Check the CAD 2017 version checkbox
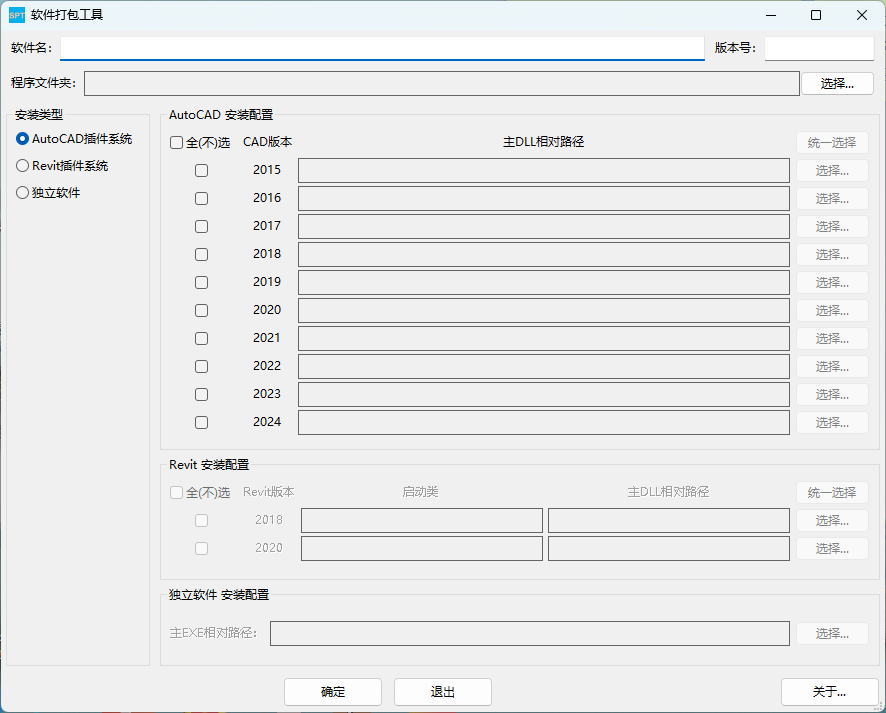Image resolution: width=886 pixels, height=713 pixels. pyautogui.click(x=201, y=227)
